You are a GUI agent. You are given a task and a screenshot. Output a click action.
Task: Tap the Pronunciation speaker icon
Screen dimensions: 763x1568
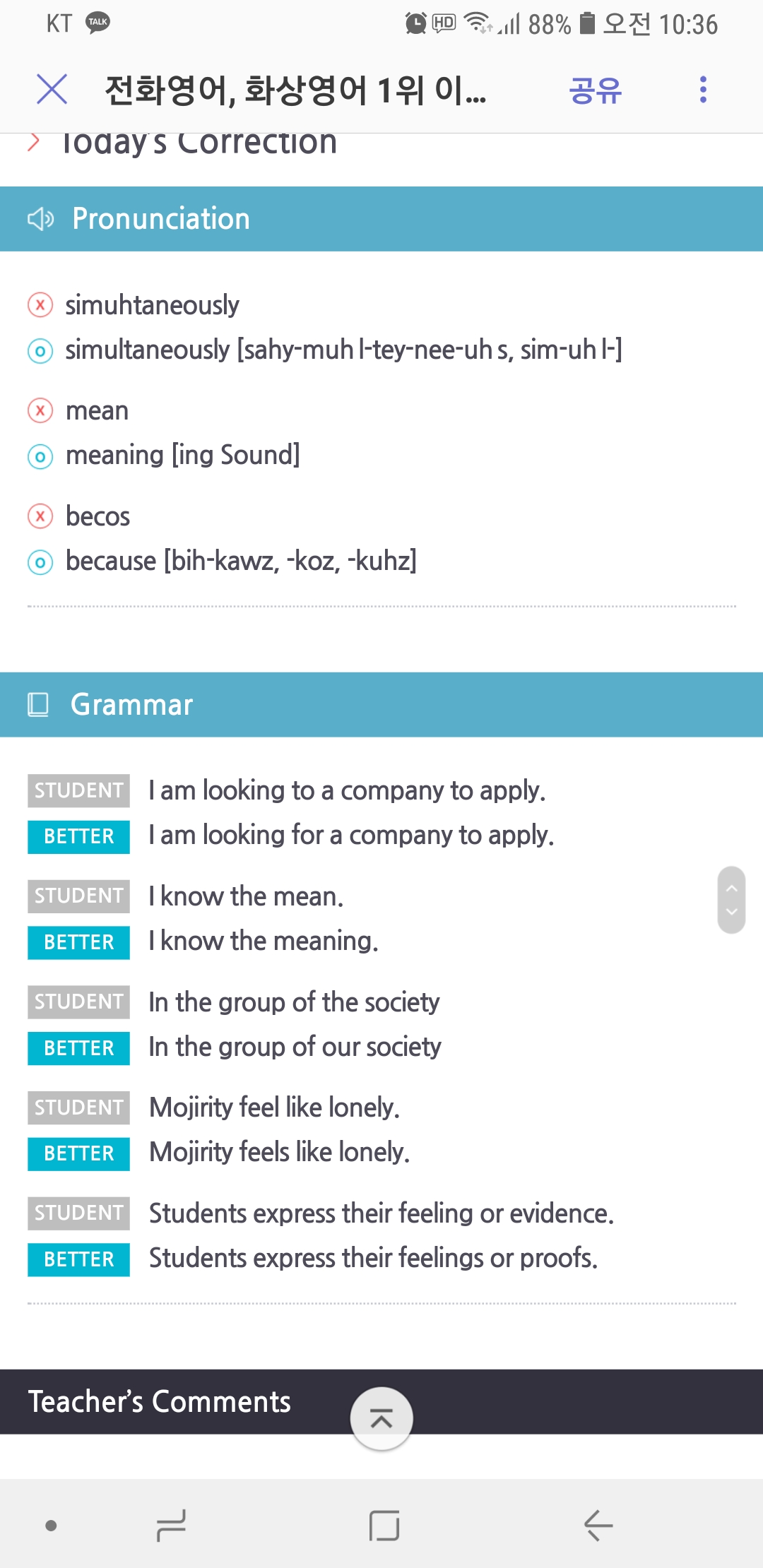pos(40,219)
